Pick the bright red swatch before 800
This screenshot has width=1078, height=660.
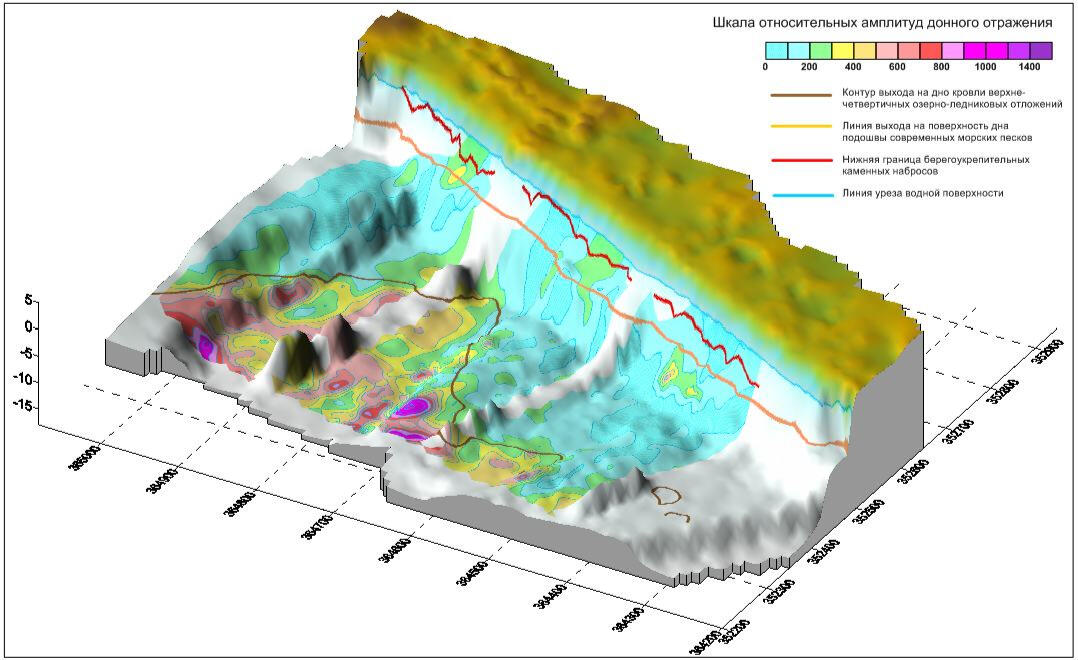pyautogui.click(x=930, y=50)
